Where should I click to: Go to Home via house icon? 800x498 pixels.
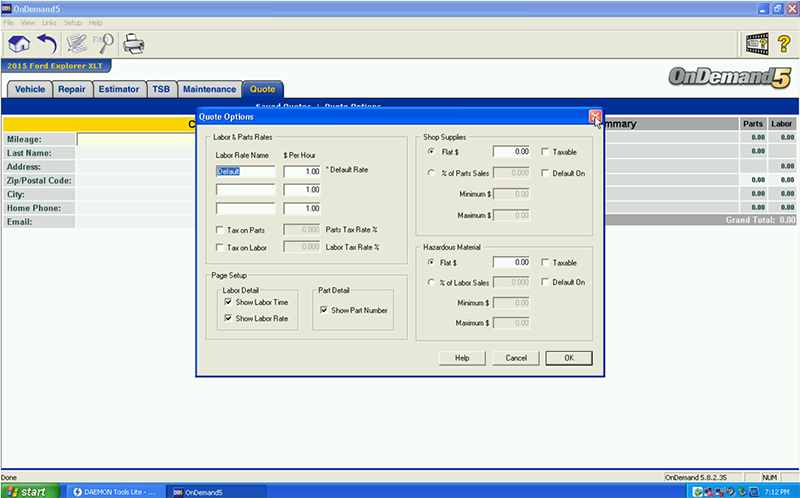click(19, 44)
